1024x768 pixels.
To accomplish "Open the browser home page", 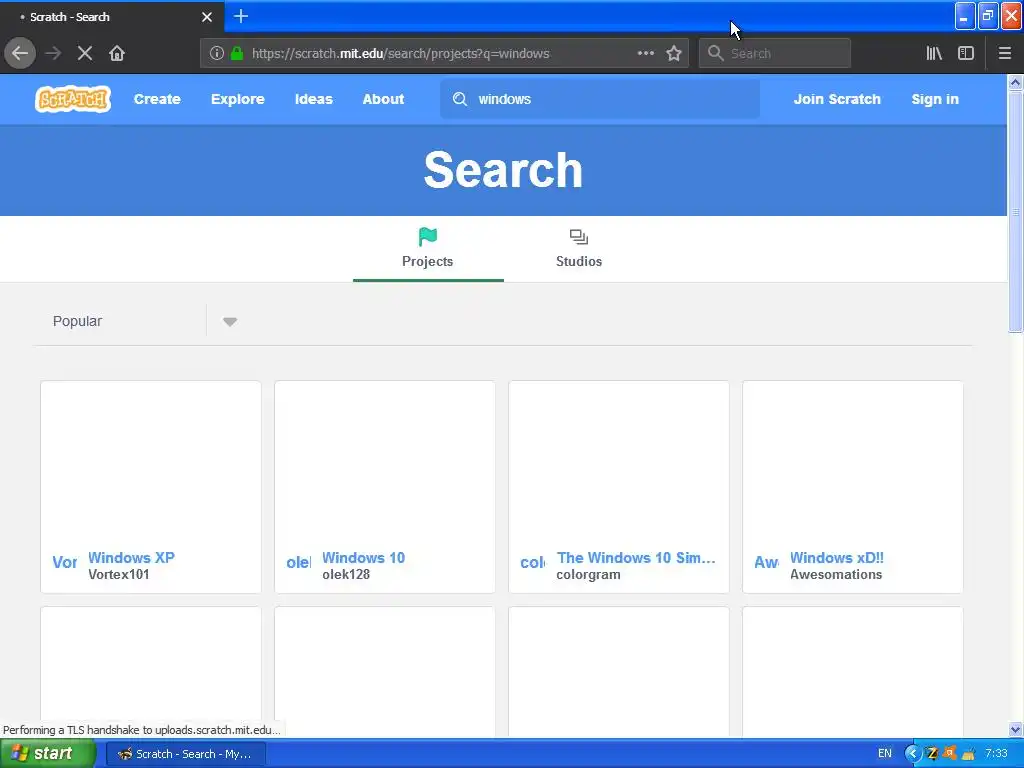I will [117, 53].
